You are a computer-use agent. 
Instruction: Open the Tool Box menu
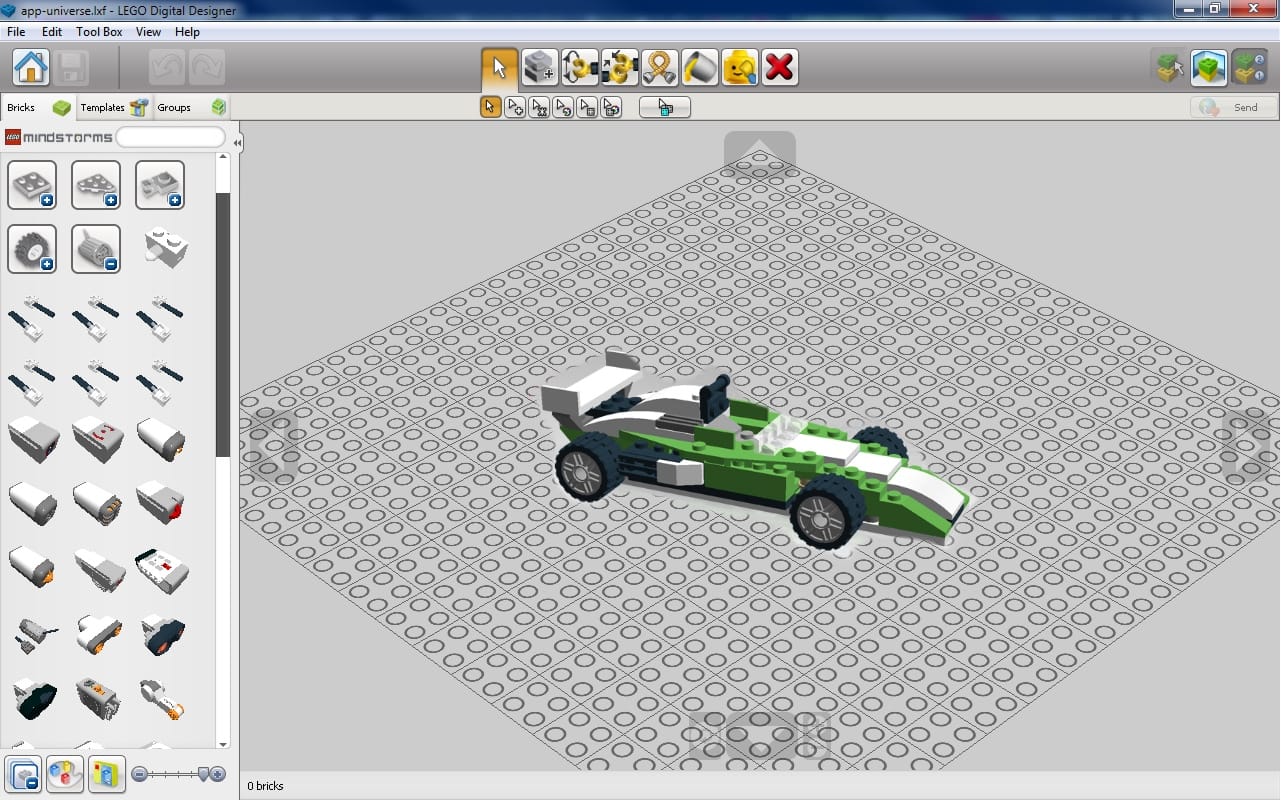tap(99, 32)
